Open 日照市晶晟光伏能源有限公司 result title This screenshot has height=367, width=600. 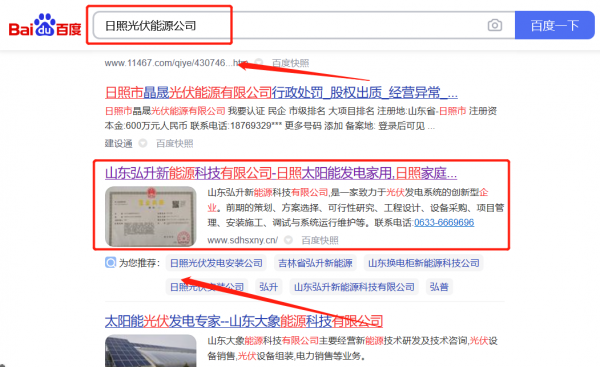pos(281,93)
